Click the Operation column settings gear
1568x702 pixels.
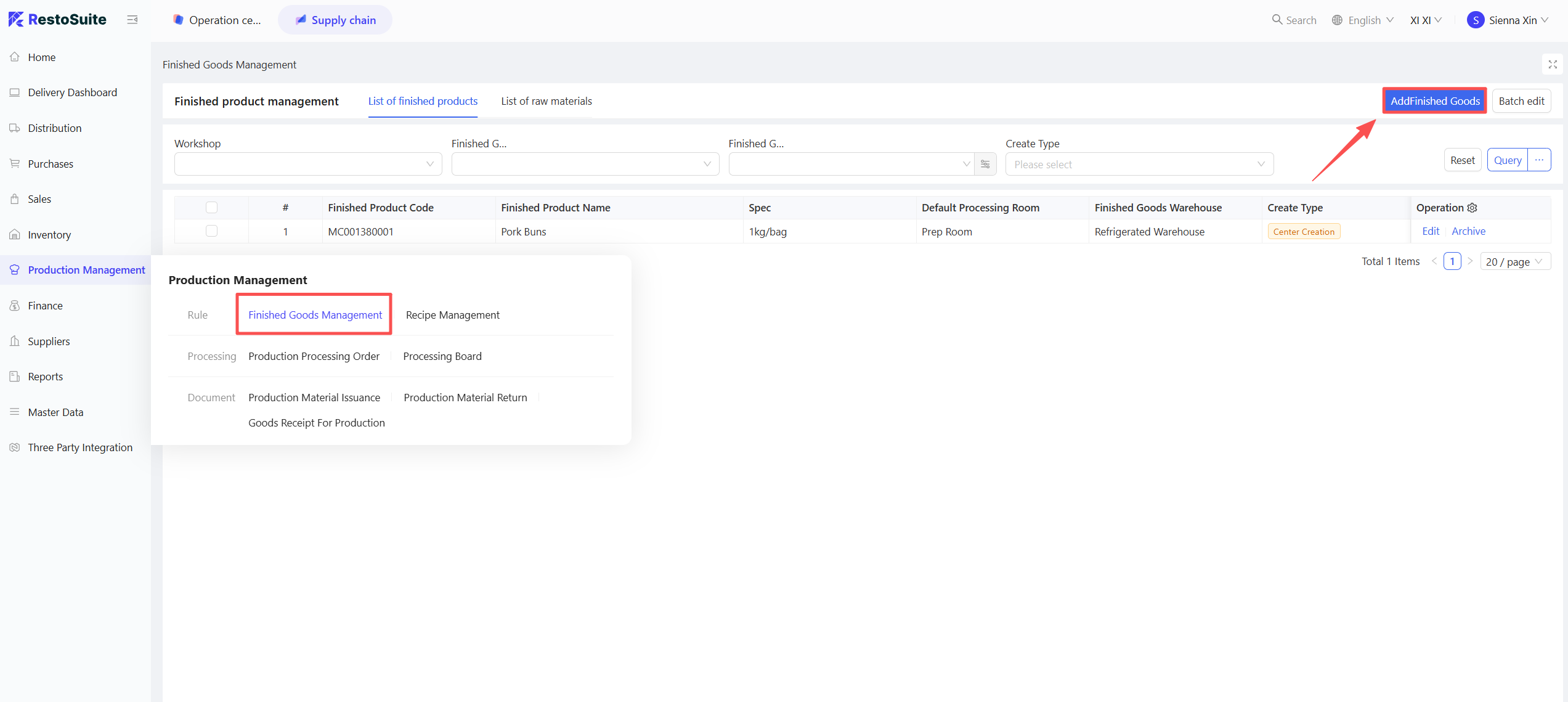tap(1472, 208)
